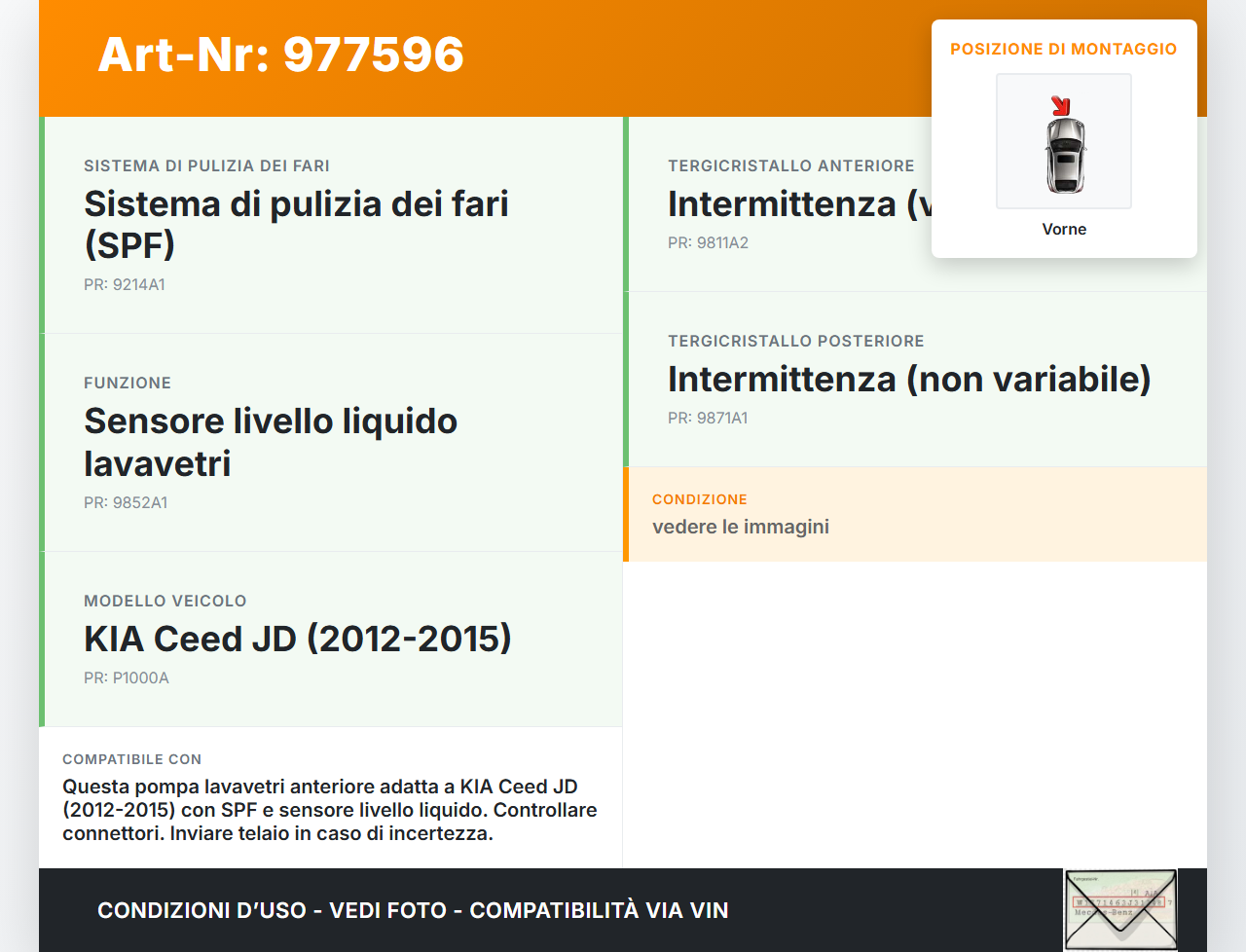Screen dimensions: 1246x952
Task: Select the Sistema di pulizia dei fari (SPF) heading
Action: click(x=296, y=224)
